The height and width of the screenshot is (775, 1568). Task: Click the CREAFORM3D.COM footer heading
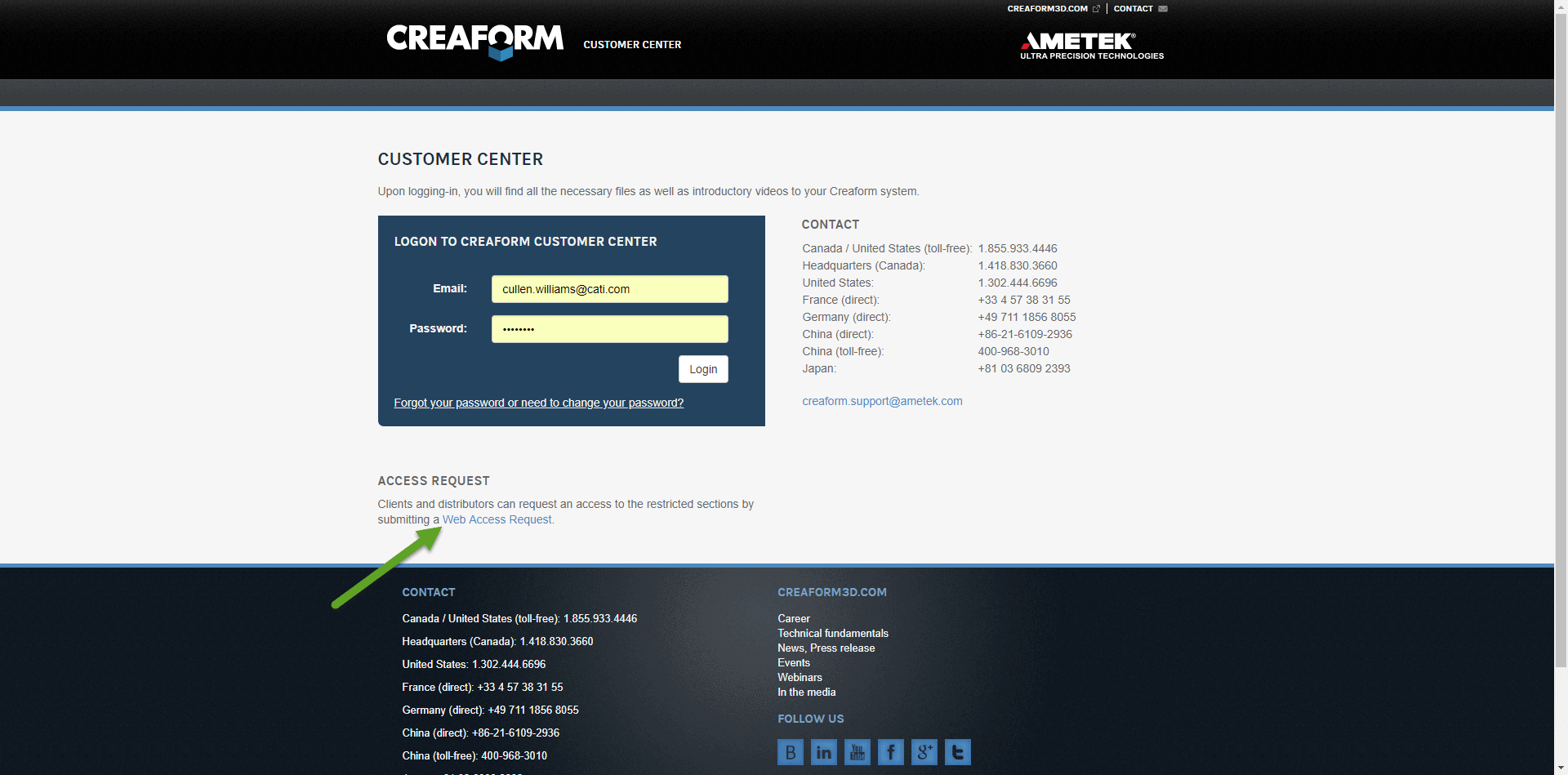[x=832, y=592]
